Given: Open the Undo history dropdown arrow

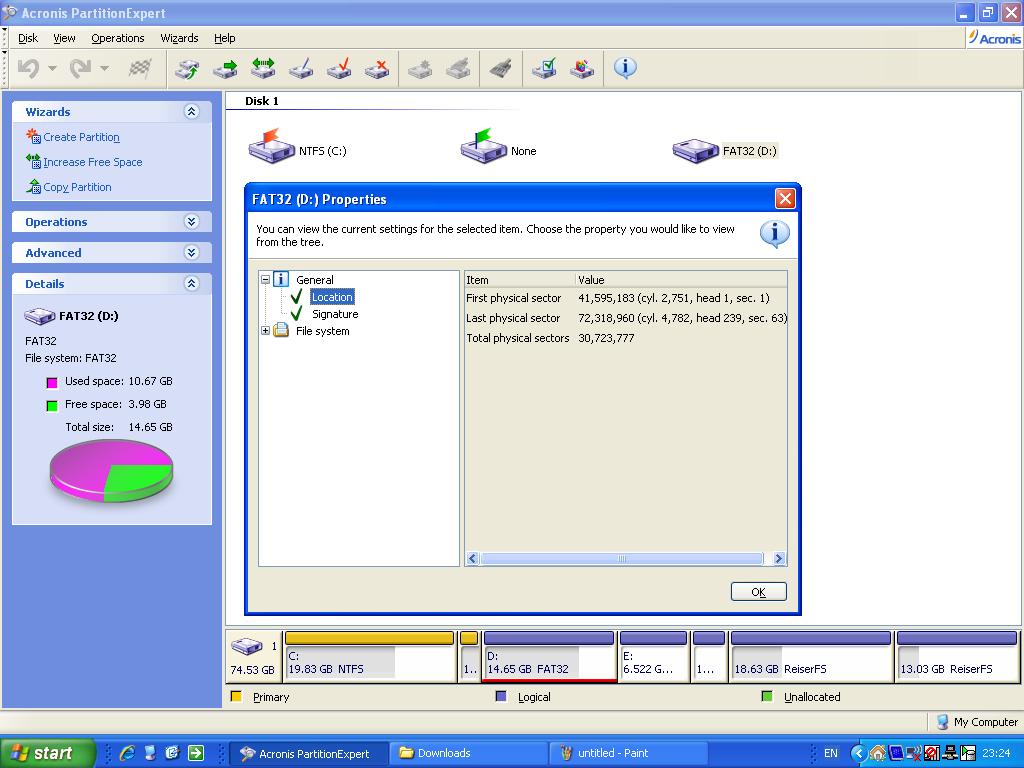Looking at the screenshot, I should (x=52, y=68).
